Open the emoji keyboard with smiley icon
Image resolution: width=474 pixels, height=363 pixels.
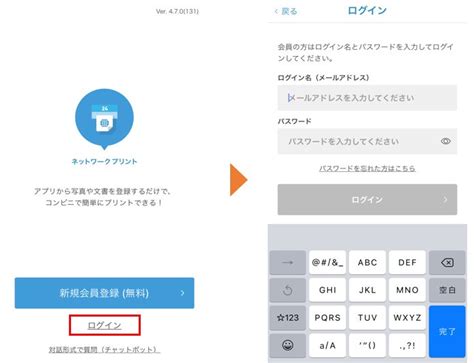[288, 345]
